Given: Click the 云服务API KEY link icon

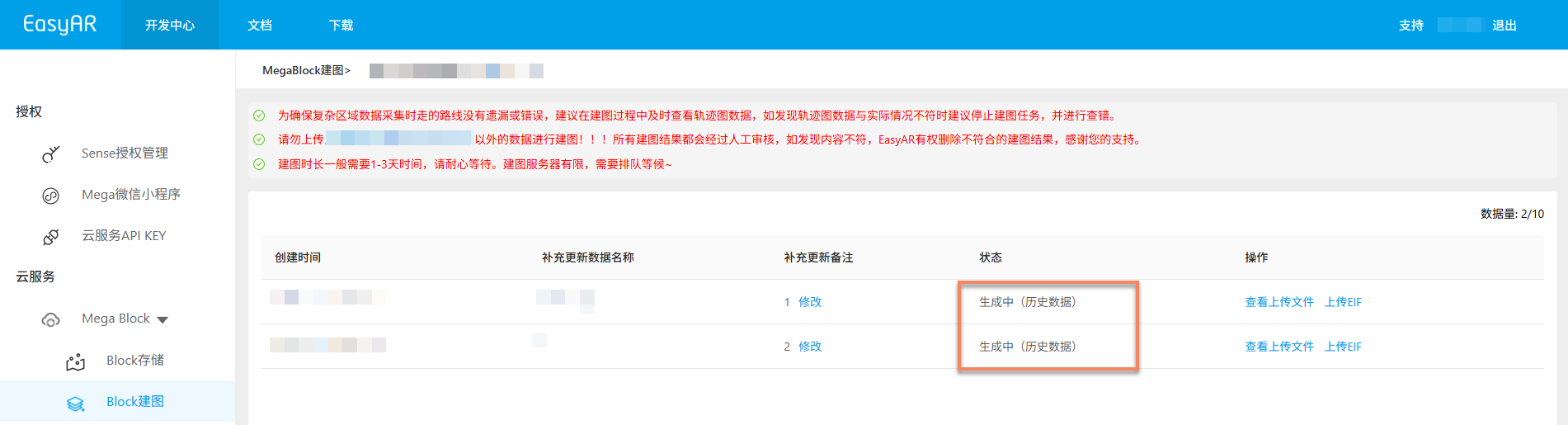Looking at the screenshot, I should 50,237.
